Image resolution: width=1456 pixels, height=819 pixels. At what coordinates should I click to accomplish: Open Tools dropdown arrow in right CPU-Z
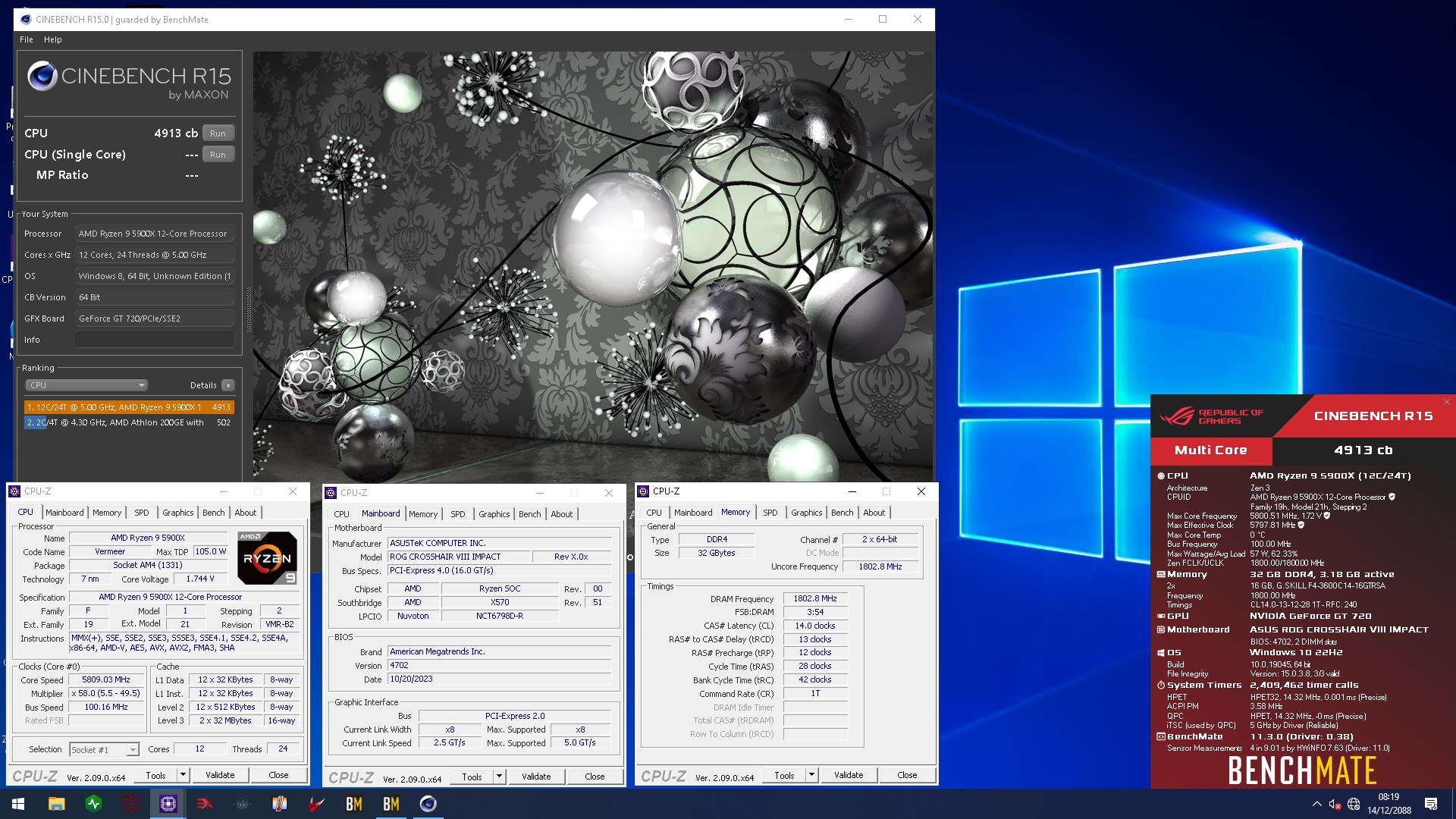click(811, 775)
